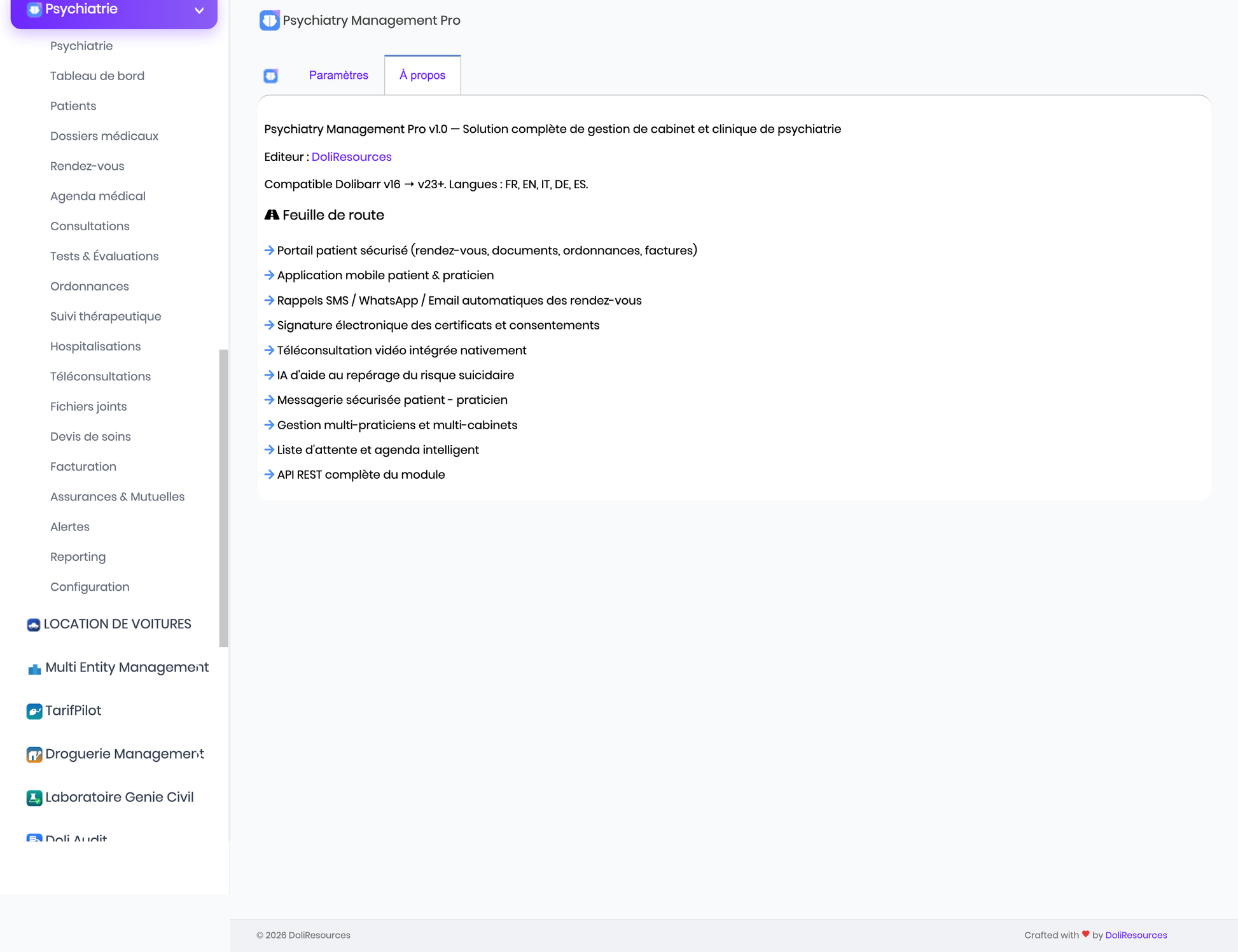Open Laboratoire Genie Civil module
The image size is (1238, 952).
point(120,797)
